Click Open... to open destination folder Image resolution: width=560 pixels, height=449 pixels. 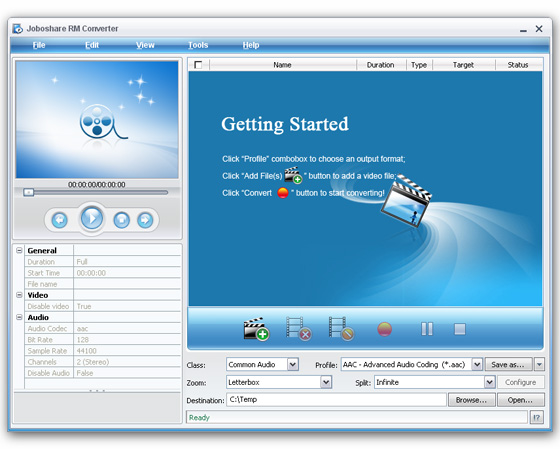[520, 400]
